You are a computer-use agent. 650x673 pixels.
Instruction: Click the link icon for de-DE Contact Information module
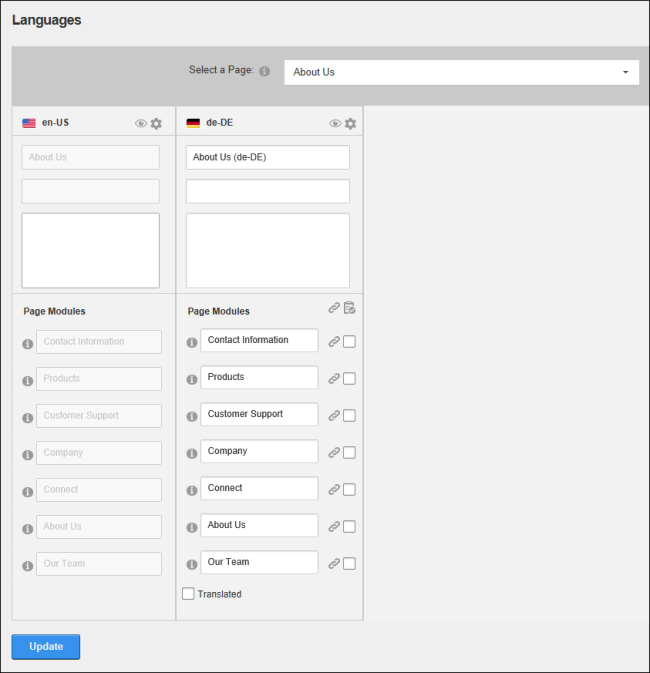tap(334, 342)
